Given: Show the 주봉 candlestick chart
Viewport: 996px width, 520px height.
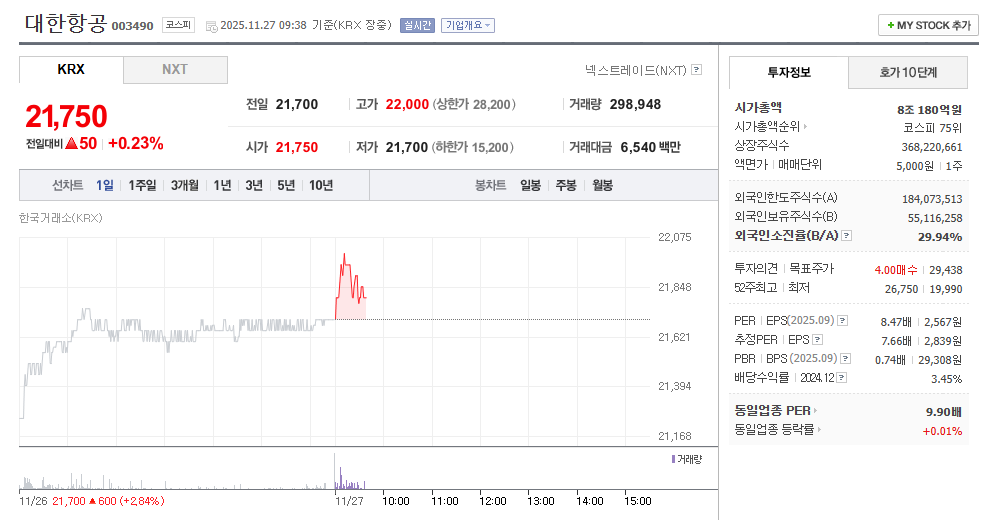Looking at the screenshot, I should point(566,185).
